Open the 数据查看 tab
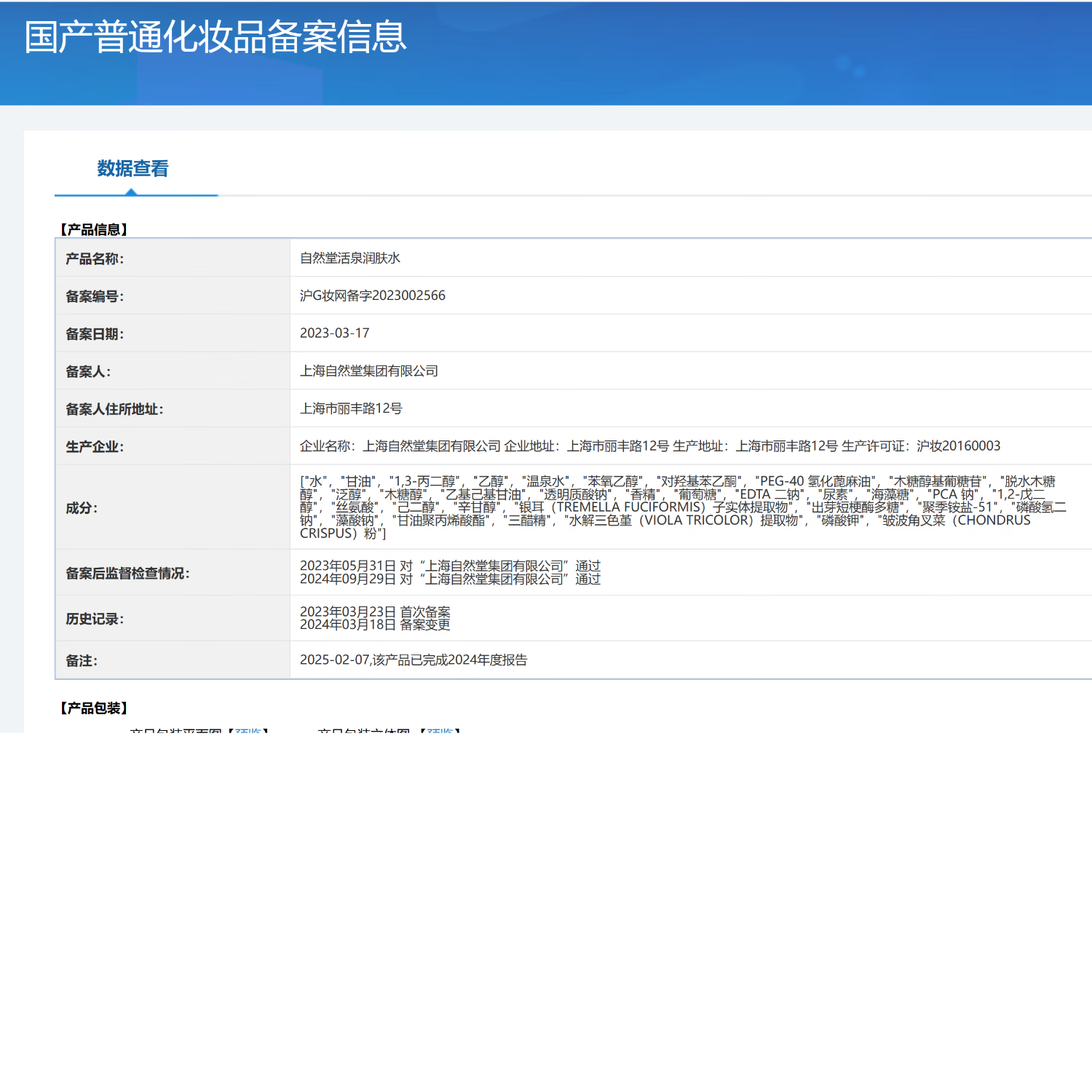Screen dimensions: 1092x1092 [x=133, y=169]
